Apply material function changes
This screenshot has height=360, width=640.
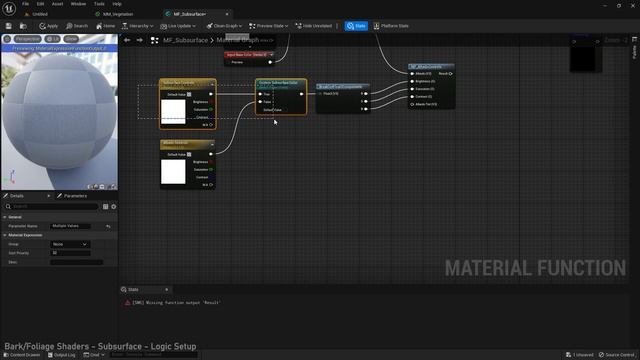point(49,26)
